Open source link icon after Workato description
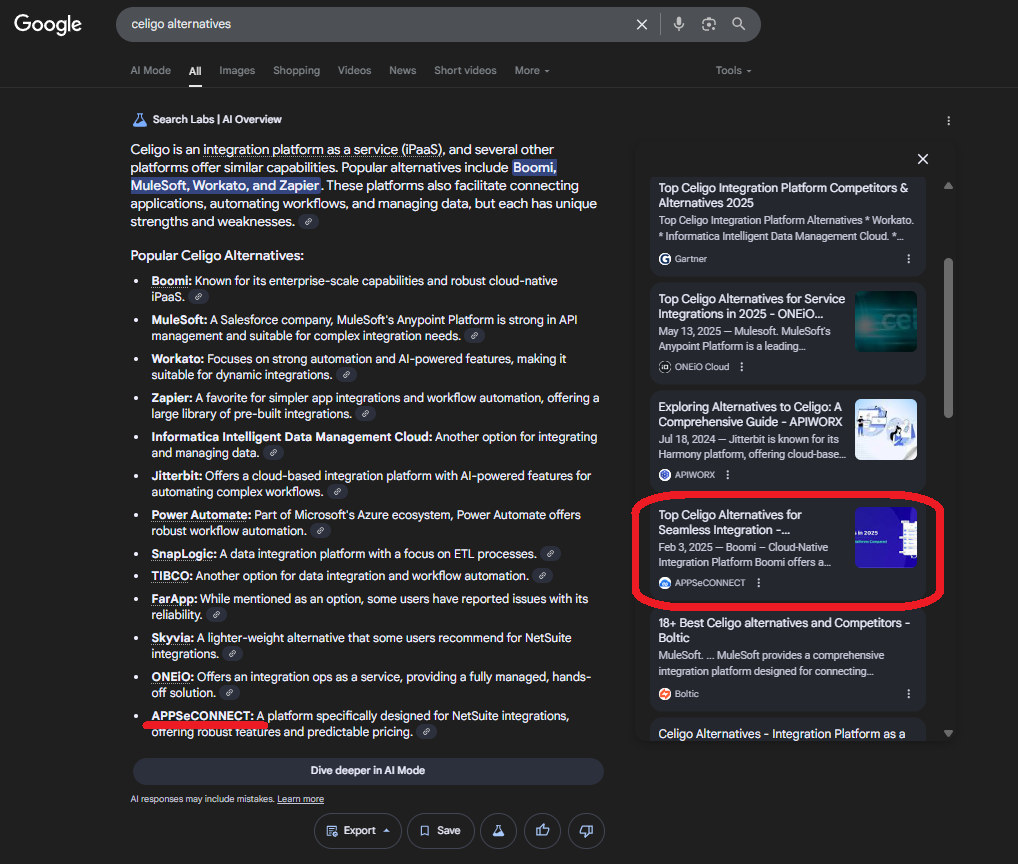The image size is (1018, 864). 347,375
